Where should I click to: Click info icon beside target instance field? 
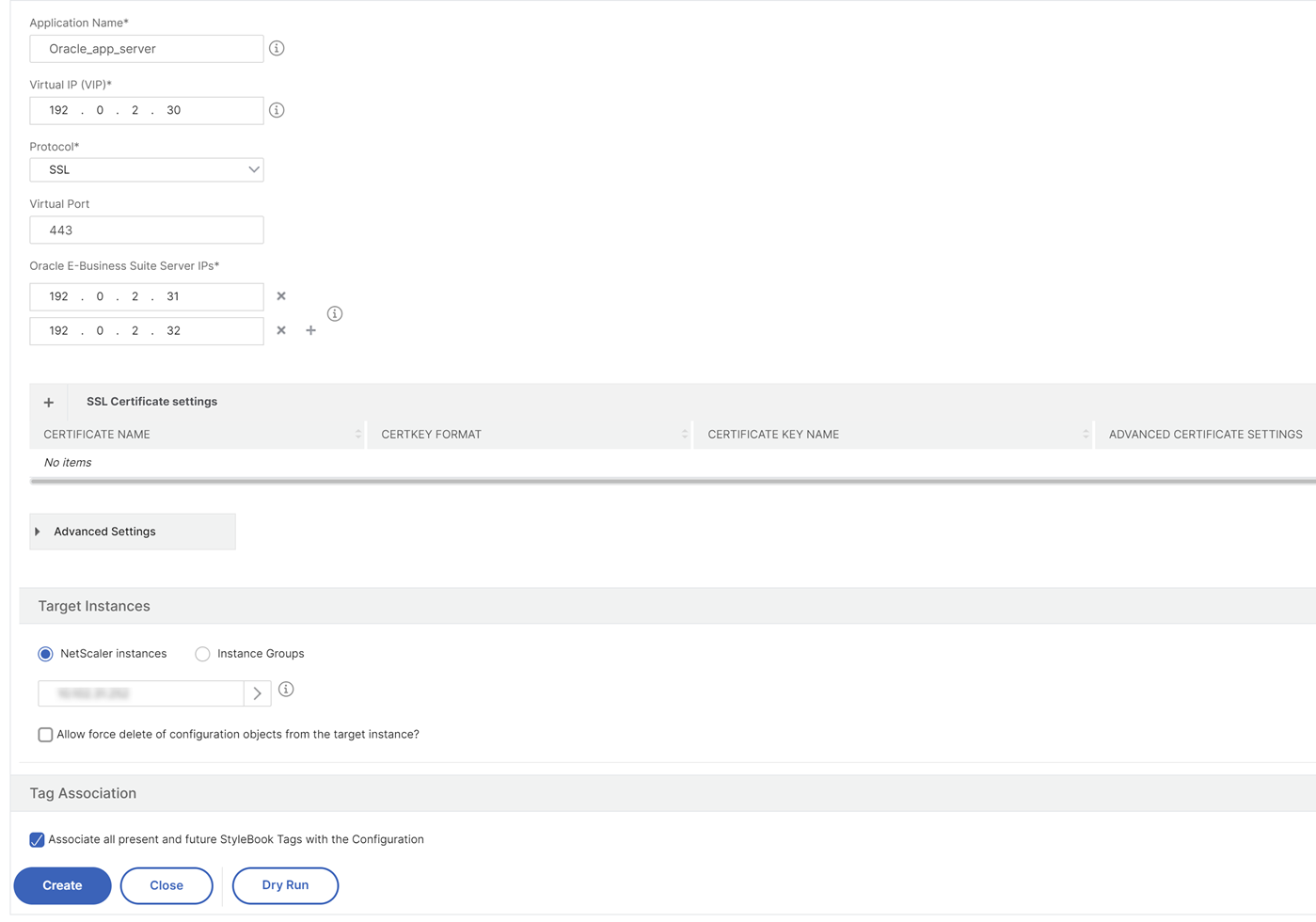click(x=286, y=690)
